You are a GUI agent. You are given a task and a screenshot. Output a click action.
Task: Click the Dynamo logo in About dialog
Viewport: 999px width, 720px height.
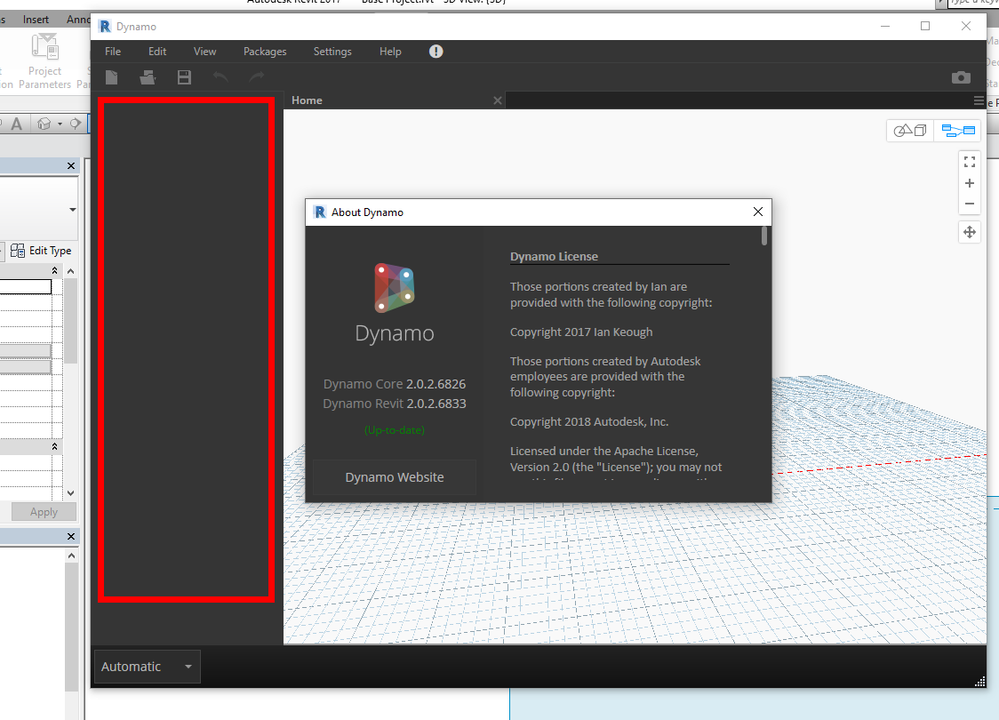pyautogui.click(x=394, y=287)
